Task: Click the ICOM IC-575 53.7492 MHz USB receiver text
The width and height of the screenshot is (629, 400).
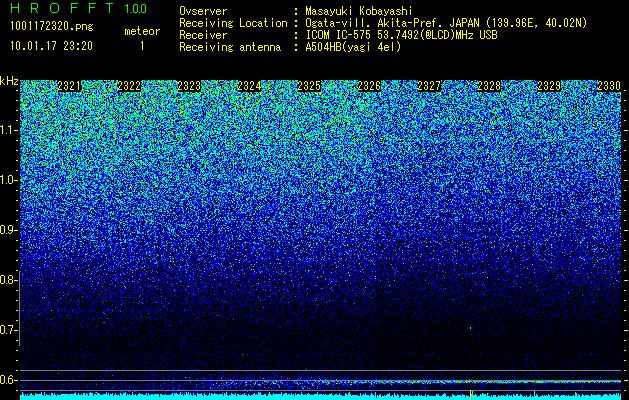Action: 401,35
